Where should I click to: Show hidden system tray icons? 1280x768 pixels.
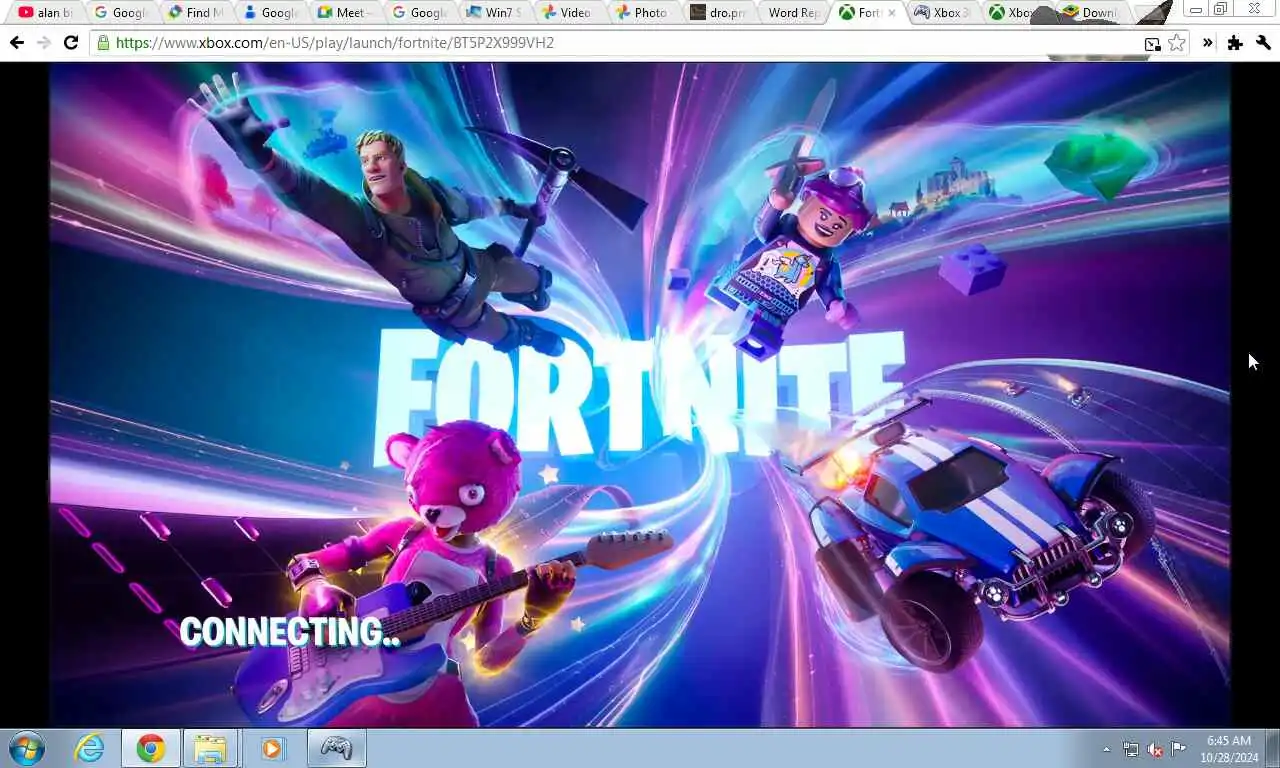[1106, 749]
